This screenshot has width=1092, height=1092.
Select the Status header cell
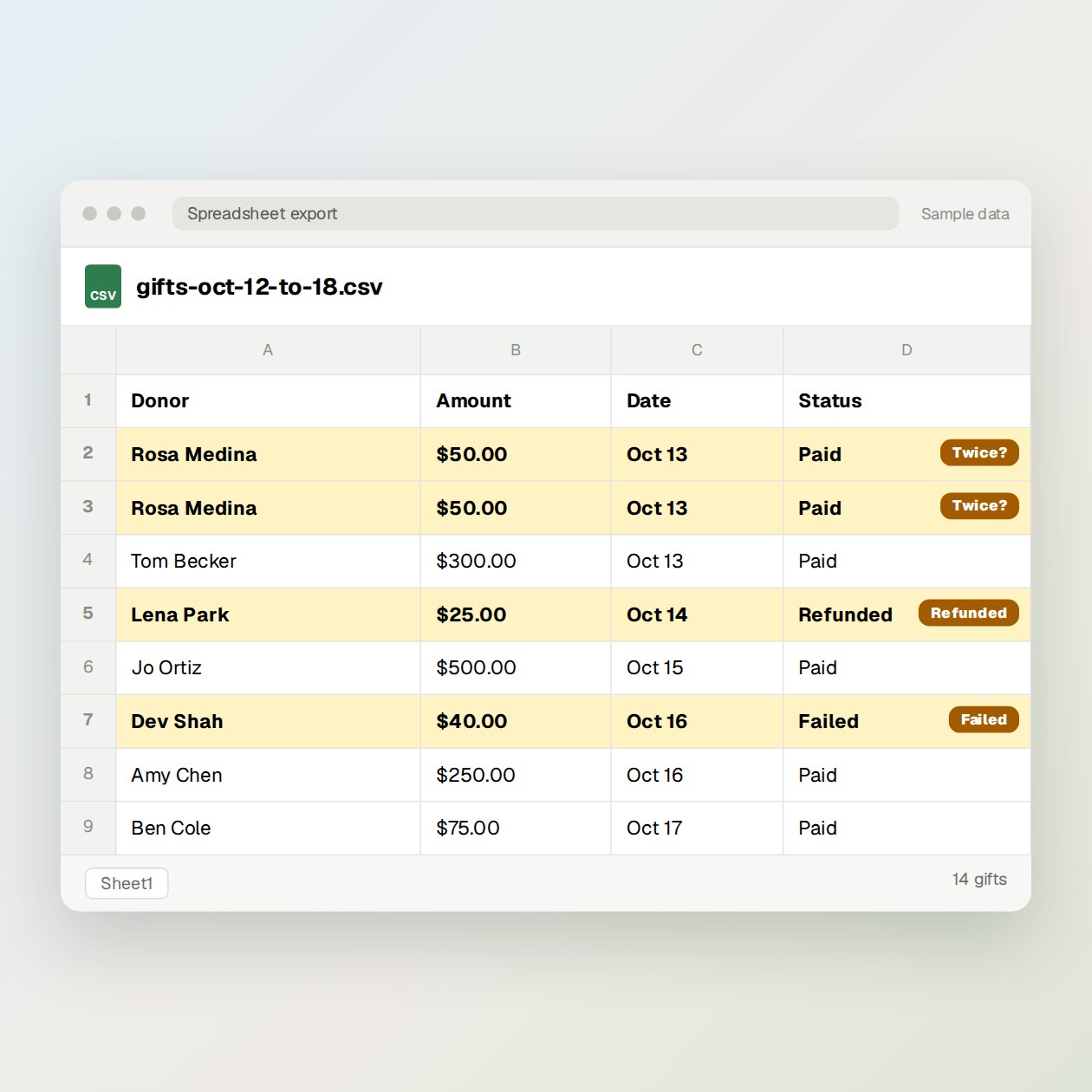point(907,400)
